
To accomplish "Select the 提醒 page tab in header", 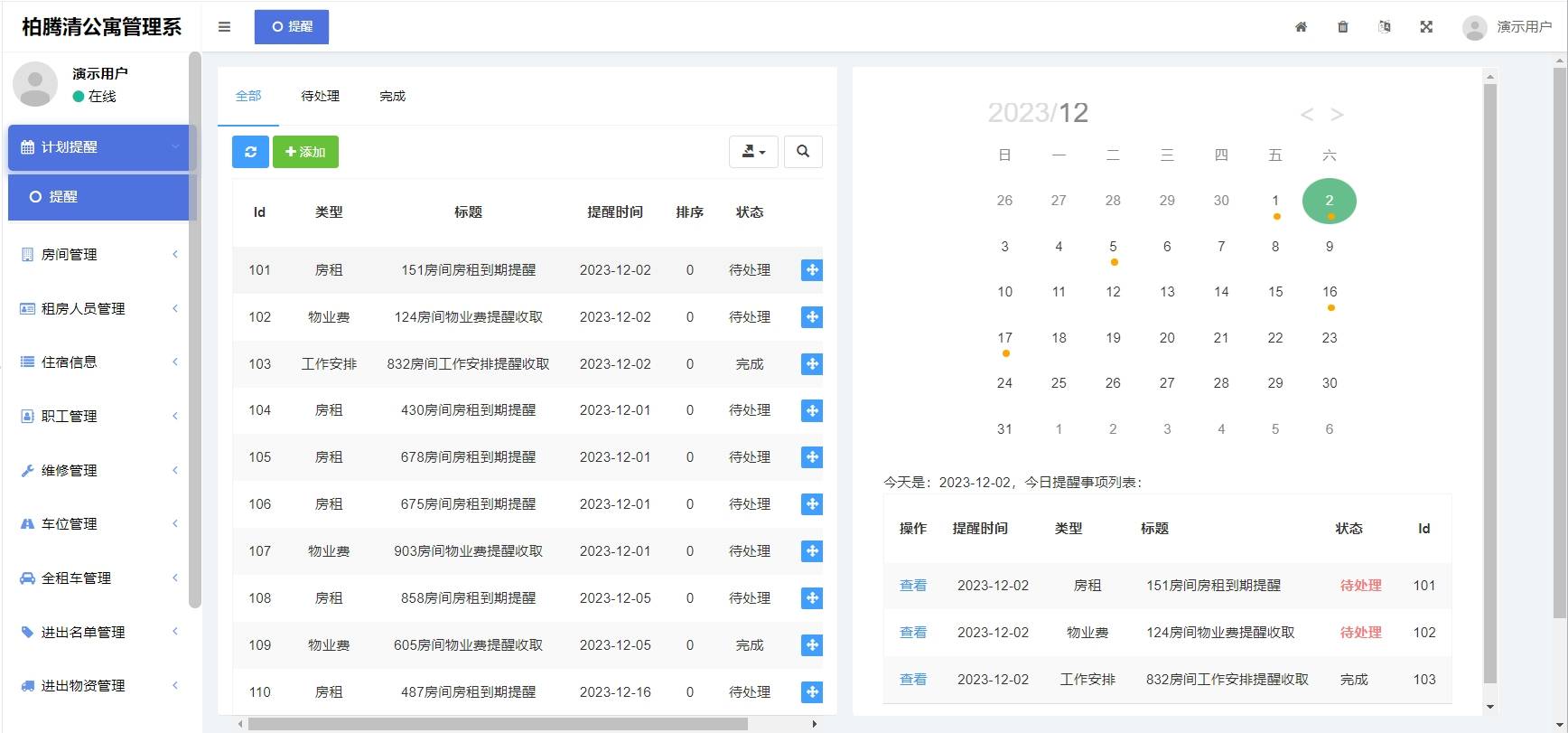I will pyautogui.click(x=292, y=27).
